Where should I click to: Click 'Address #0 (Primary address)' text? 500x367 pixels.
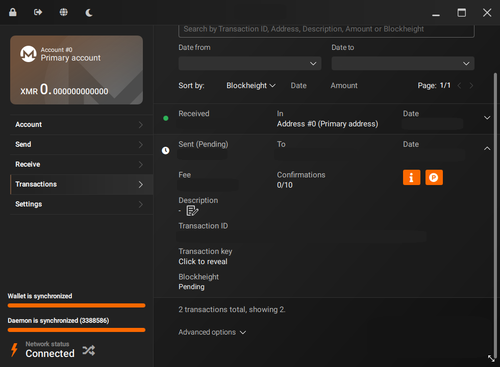point(328,124)
